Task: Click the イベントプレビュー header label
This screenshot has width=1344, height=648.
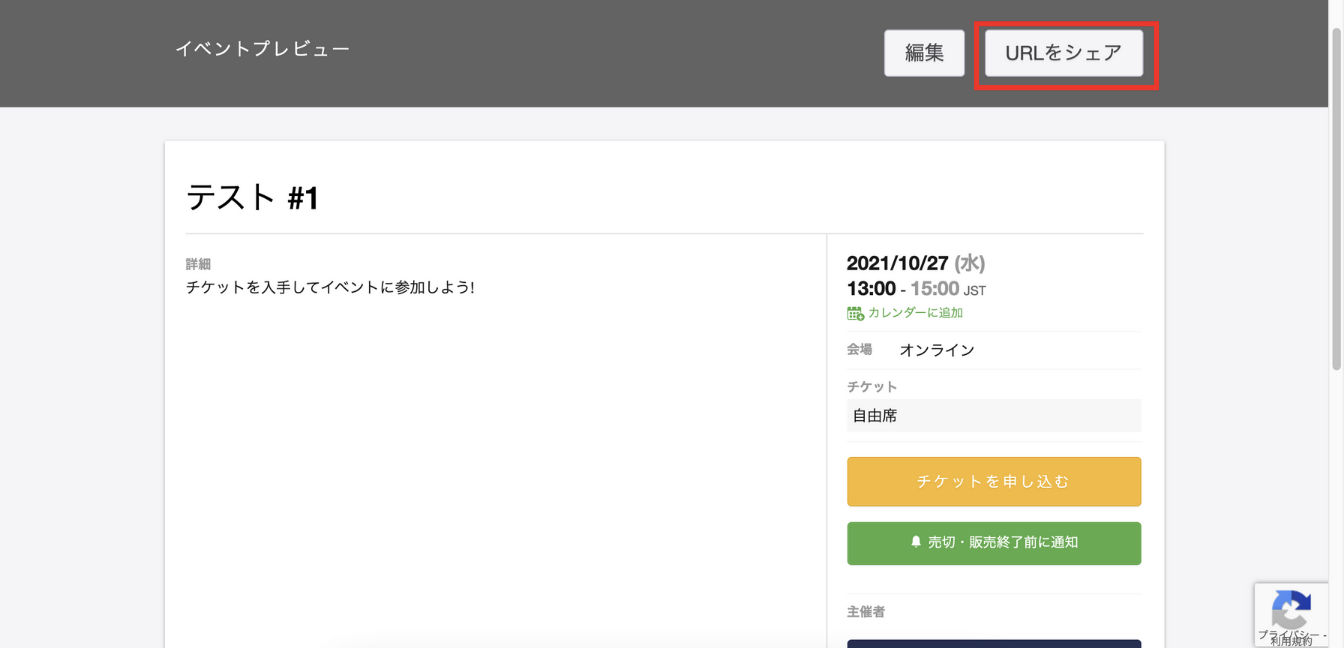Action: click(x=263, y=46)
